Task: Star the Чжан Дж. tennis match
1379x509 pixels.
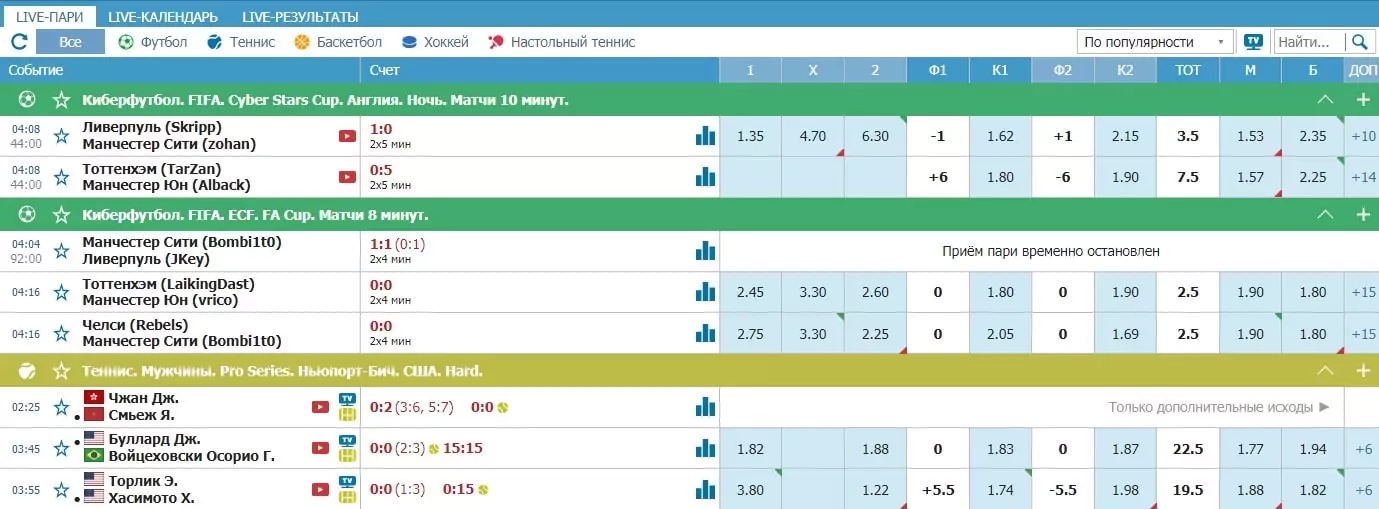Action: (x=62, y=407)
